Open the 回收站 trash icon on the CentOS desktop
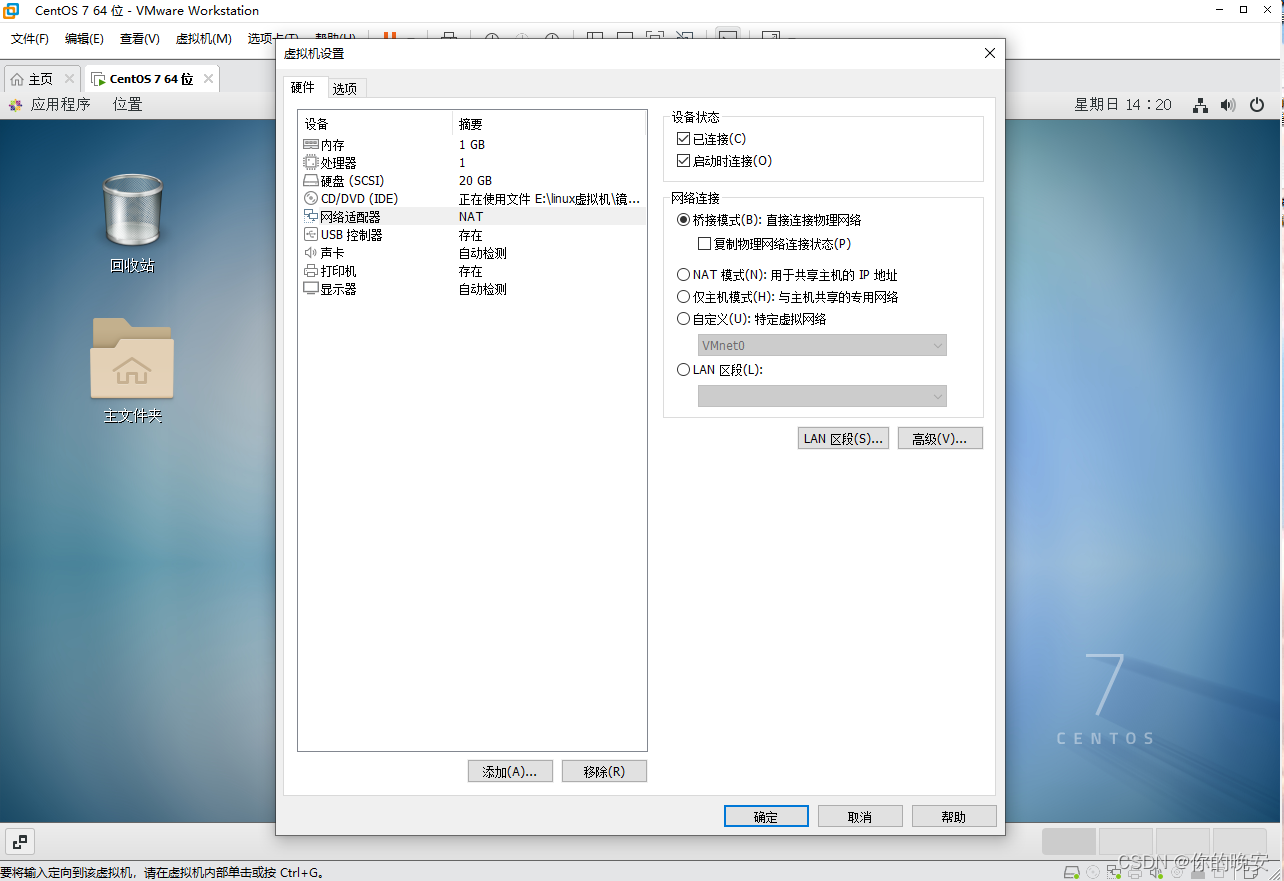Viewport: 1284px width, 881px height. [x=132, y=210]
